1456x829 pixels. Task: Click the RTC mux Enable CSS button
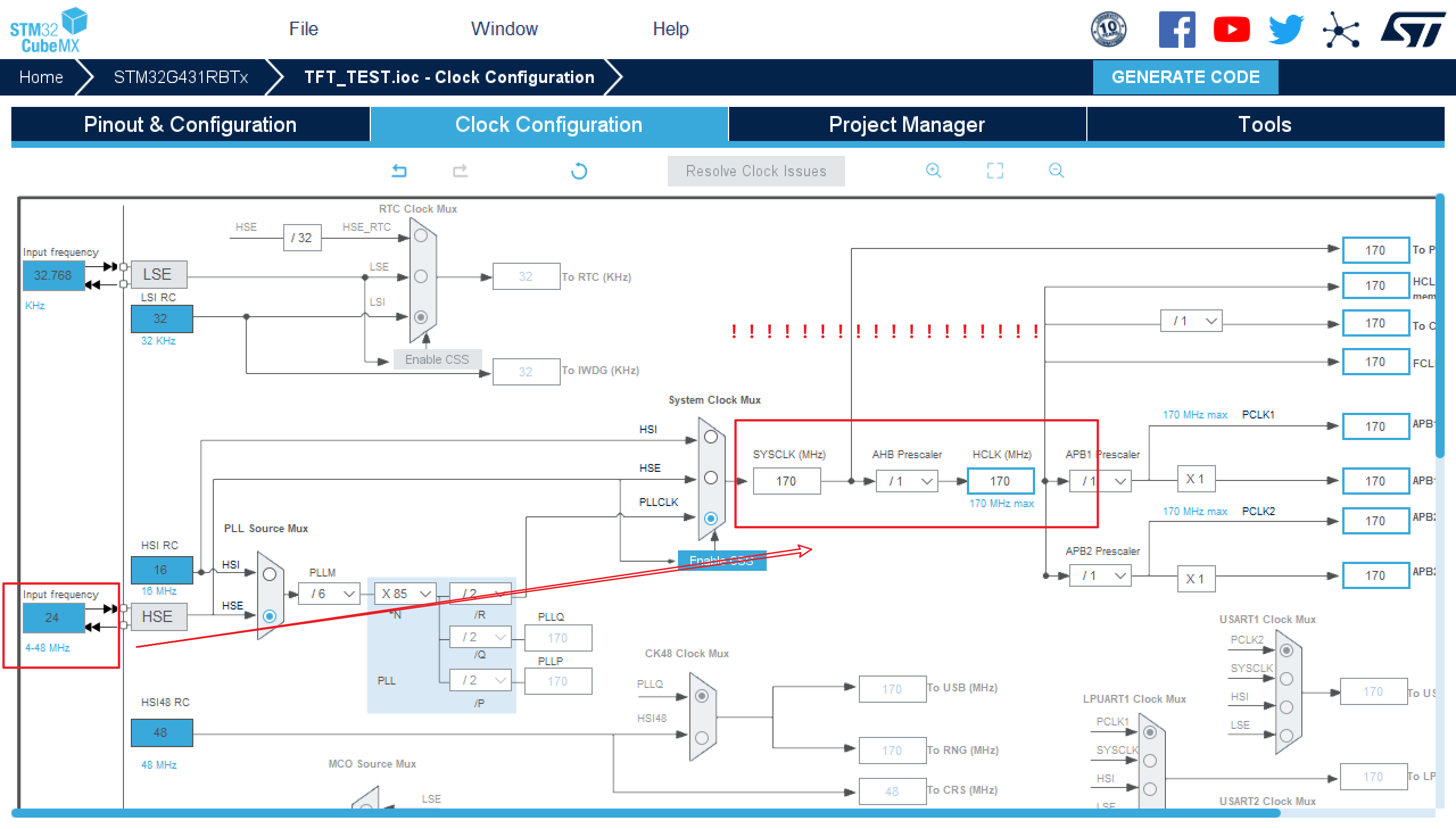(x=437, y=359)
